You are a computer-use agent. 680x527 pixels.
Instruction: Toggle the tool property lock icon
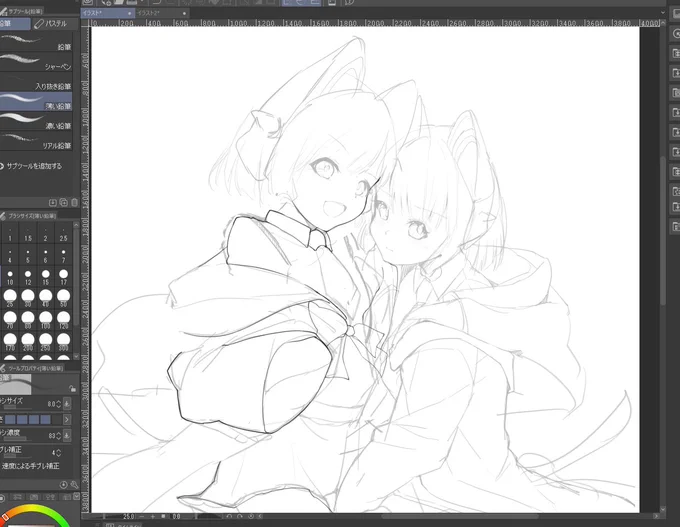[72, 389]
